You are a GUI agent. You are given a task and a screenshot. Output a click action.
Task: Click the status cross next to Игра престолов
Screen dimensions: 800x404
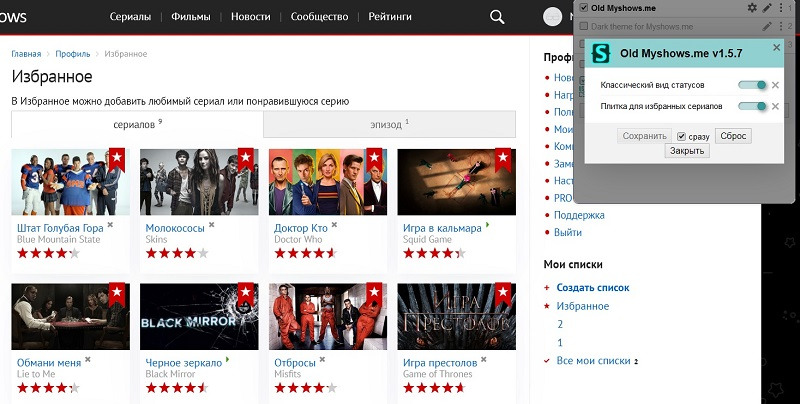(x=483, y=359)
